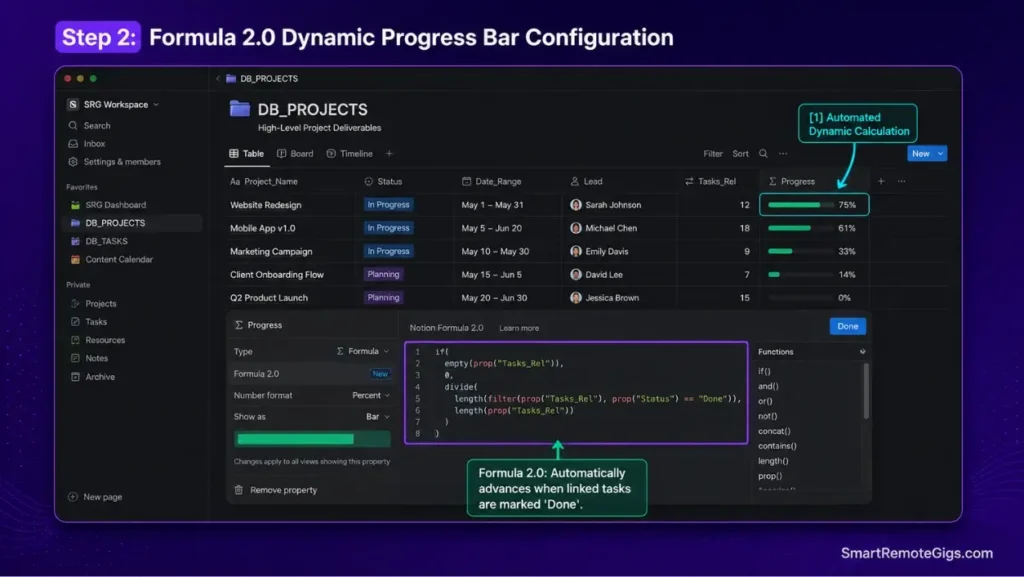Click the Formula 2.0 New row
The height and width of the screenshot is (577, 1024).
pos(312,374)
